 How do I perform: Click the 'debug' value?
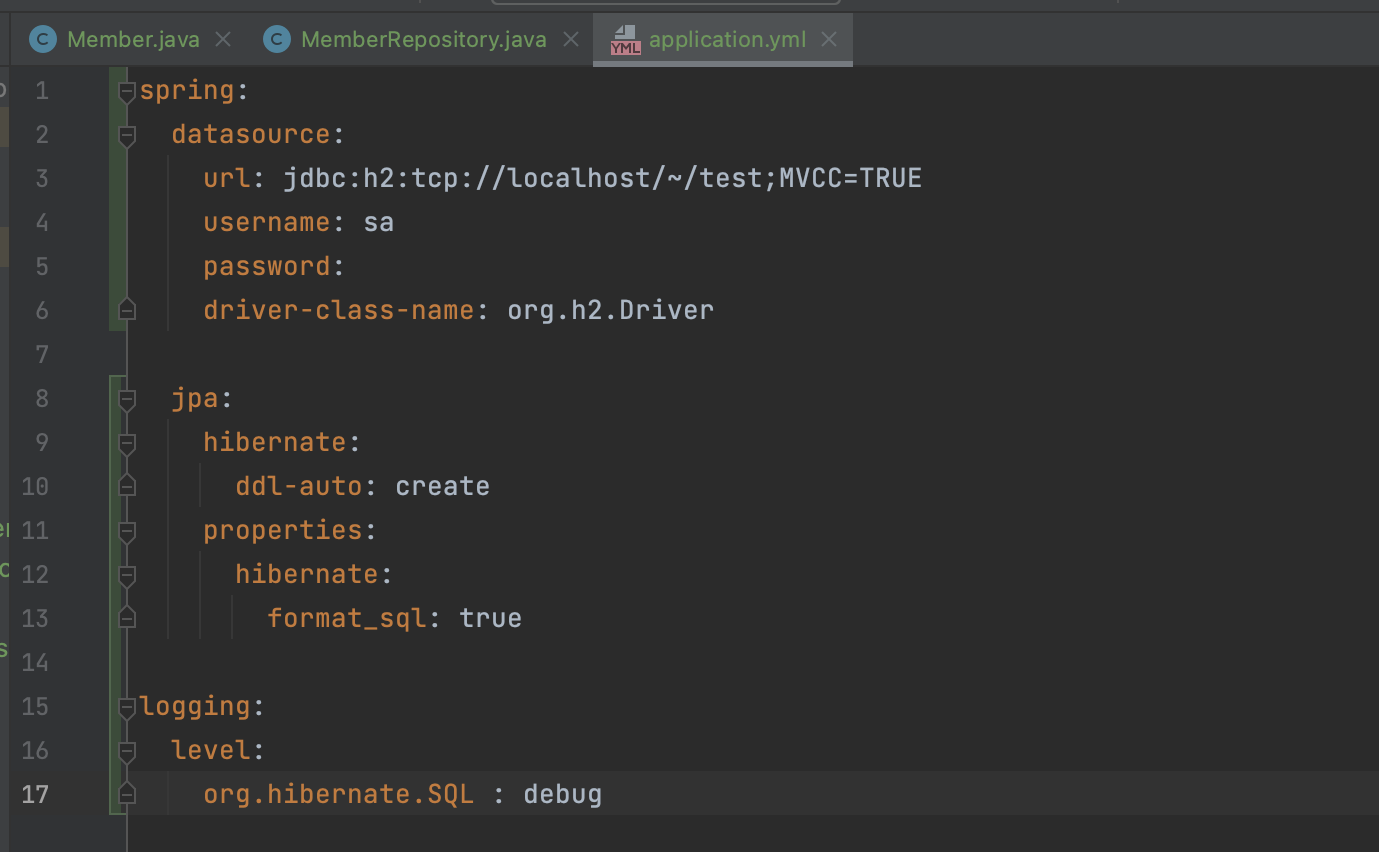[x=563, y=794]
